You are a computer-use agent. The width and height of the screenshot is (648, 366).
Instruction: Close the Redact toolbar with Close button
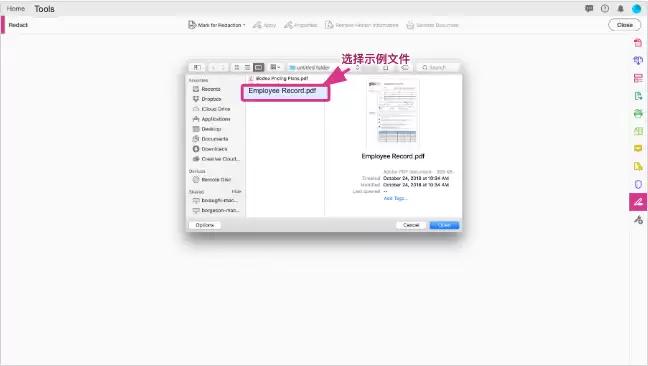(624, 25)
